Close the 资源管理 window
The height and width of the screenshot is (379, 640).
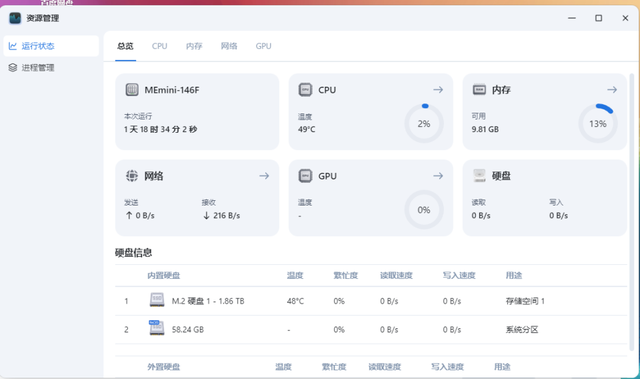(625, 18)
